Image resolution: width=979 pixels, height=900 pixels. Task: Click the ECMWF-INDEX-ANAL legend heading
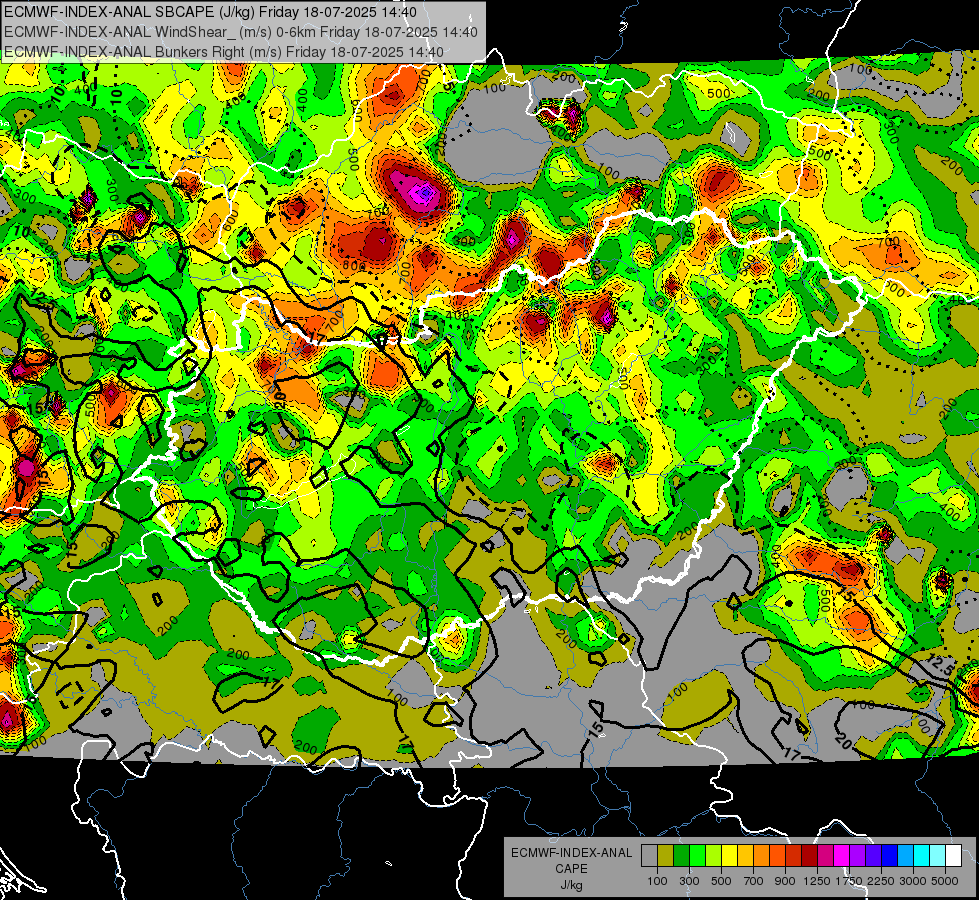571,853
